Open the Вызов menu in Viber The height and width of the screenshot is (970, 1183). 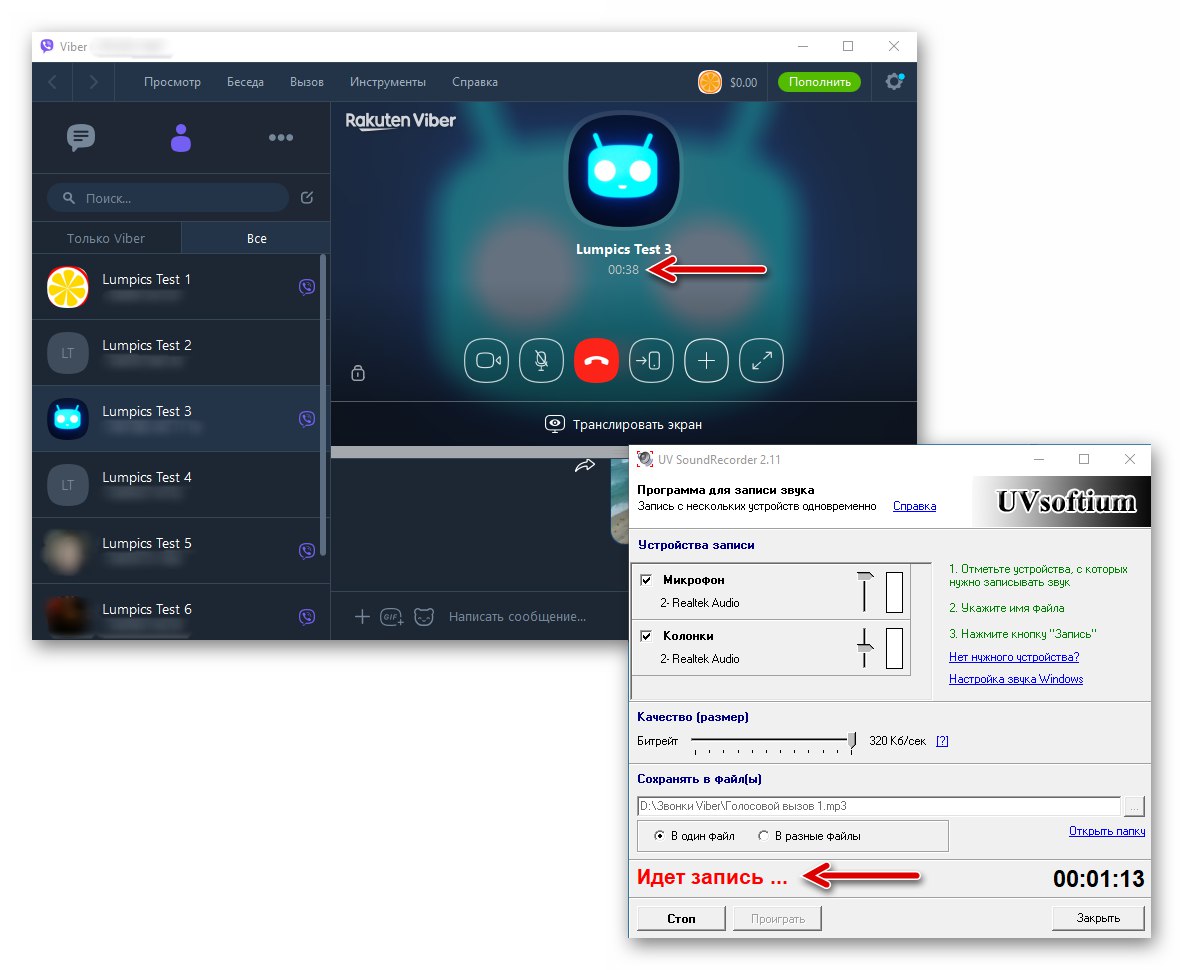(x=307, y=81)
